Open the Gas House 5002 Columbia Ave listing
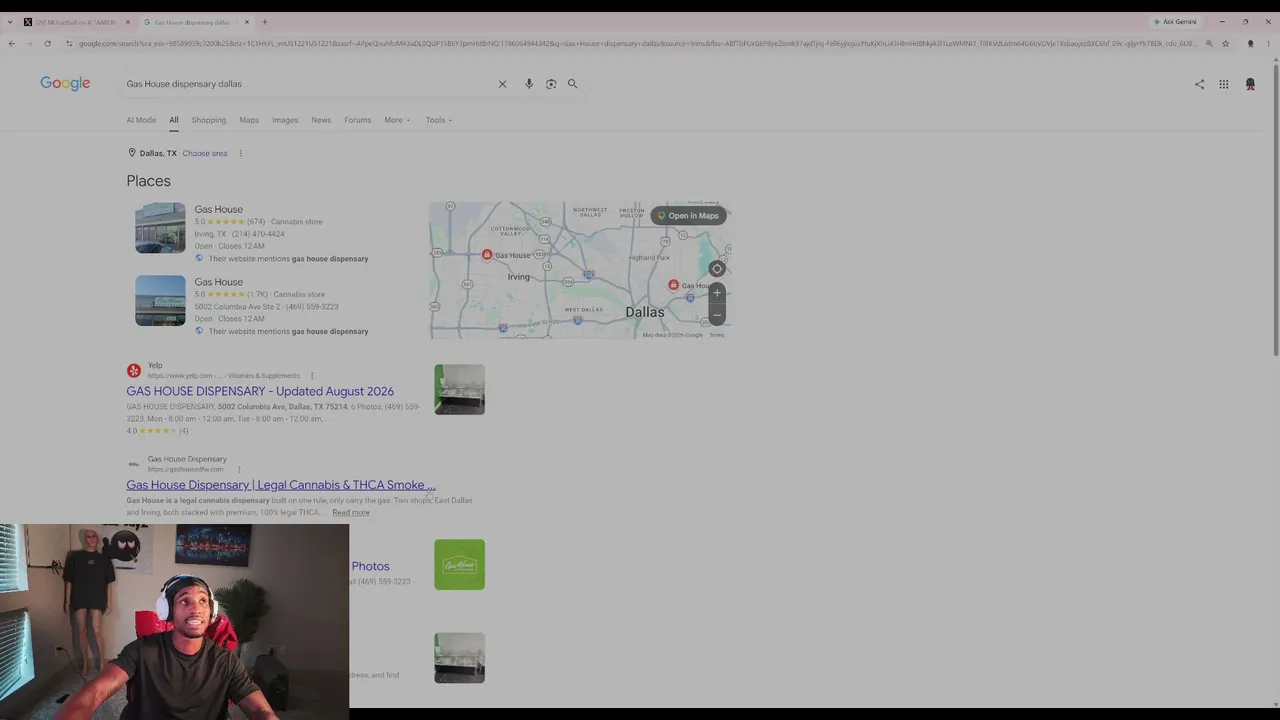The height and width of the screenshot is (720, 1280). 218,282
